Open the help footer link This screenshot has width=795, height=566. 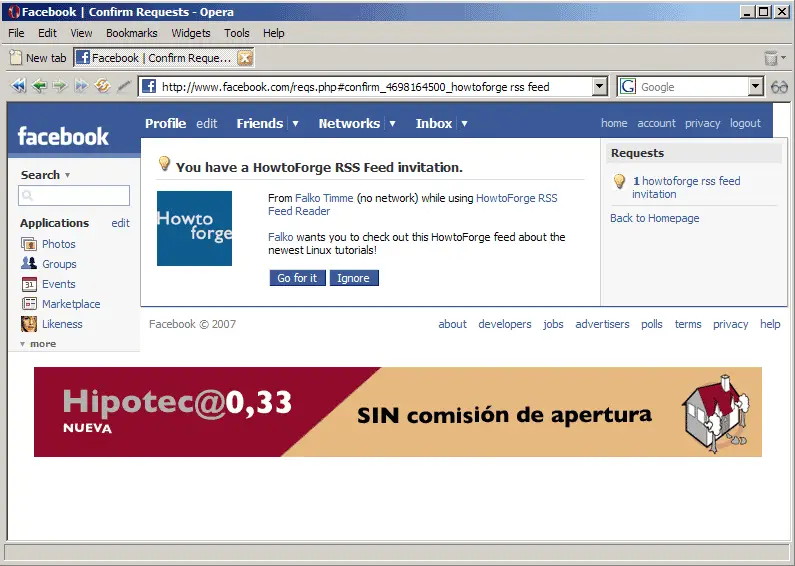(x=770, y=324)
